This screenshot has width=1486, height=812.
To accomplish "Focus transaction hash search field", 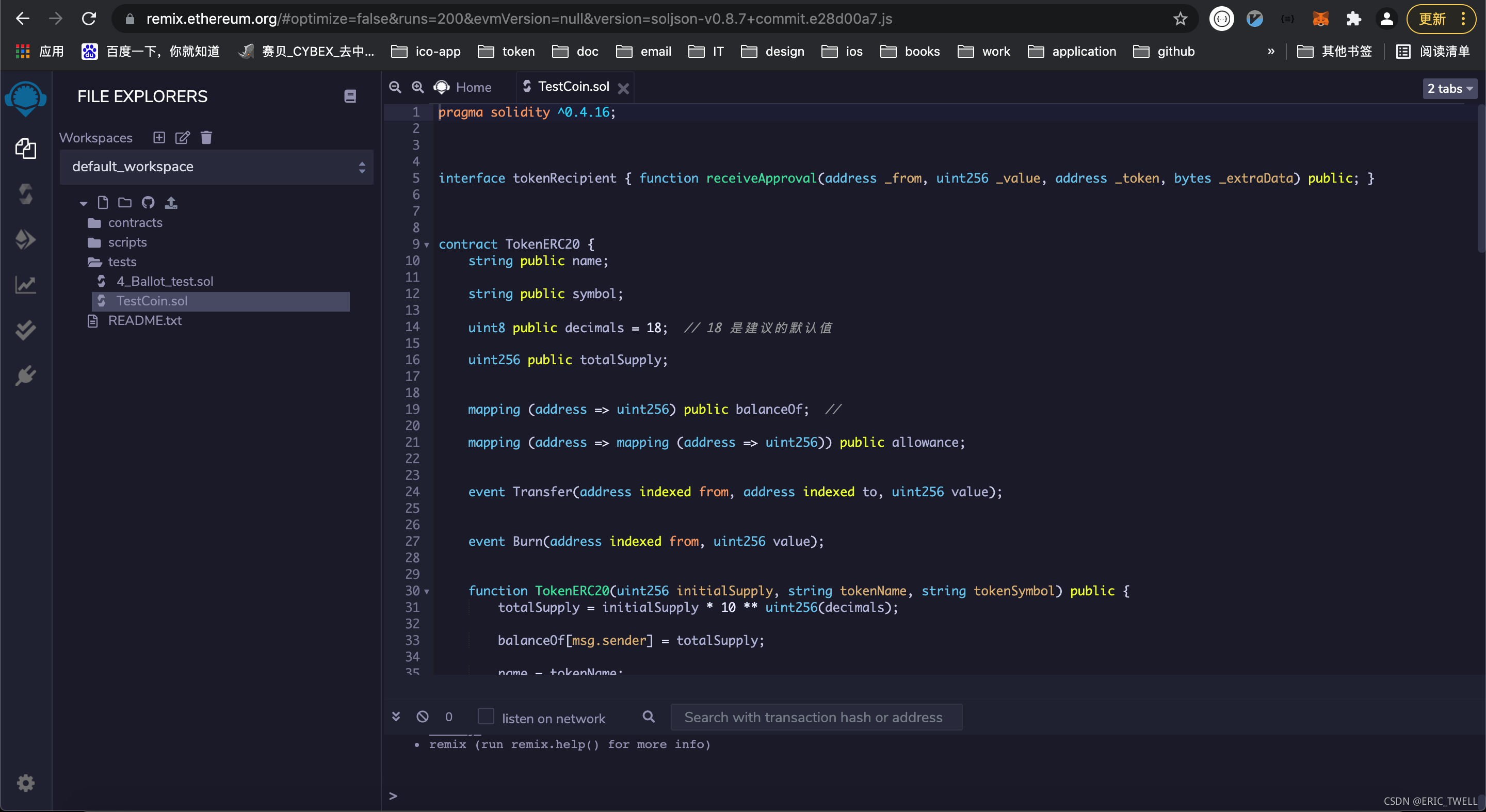I will tap(816, 717).
